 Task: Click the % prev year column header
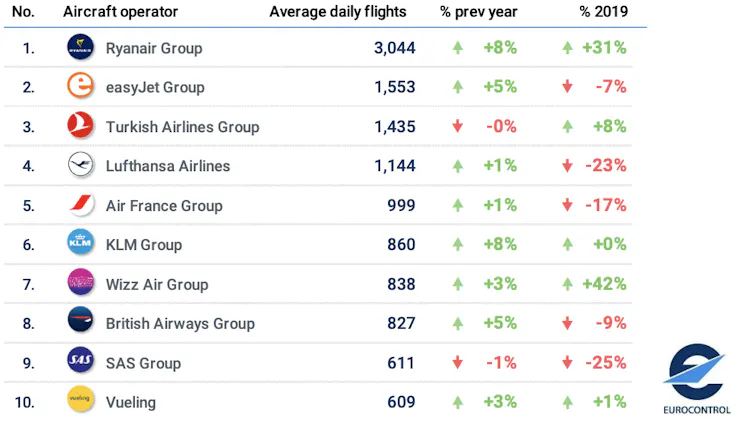[x=478, y=12]
